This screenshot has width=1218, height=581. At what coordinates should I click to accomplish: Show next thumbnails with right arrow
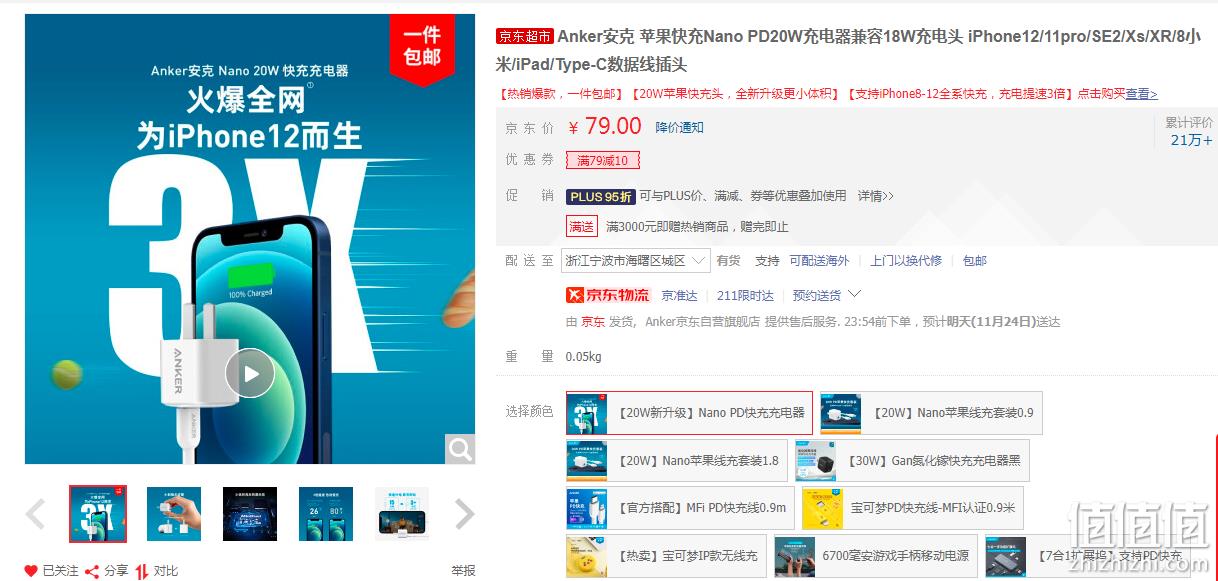pyautogui.click(x=464, y=514)
